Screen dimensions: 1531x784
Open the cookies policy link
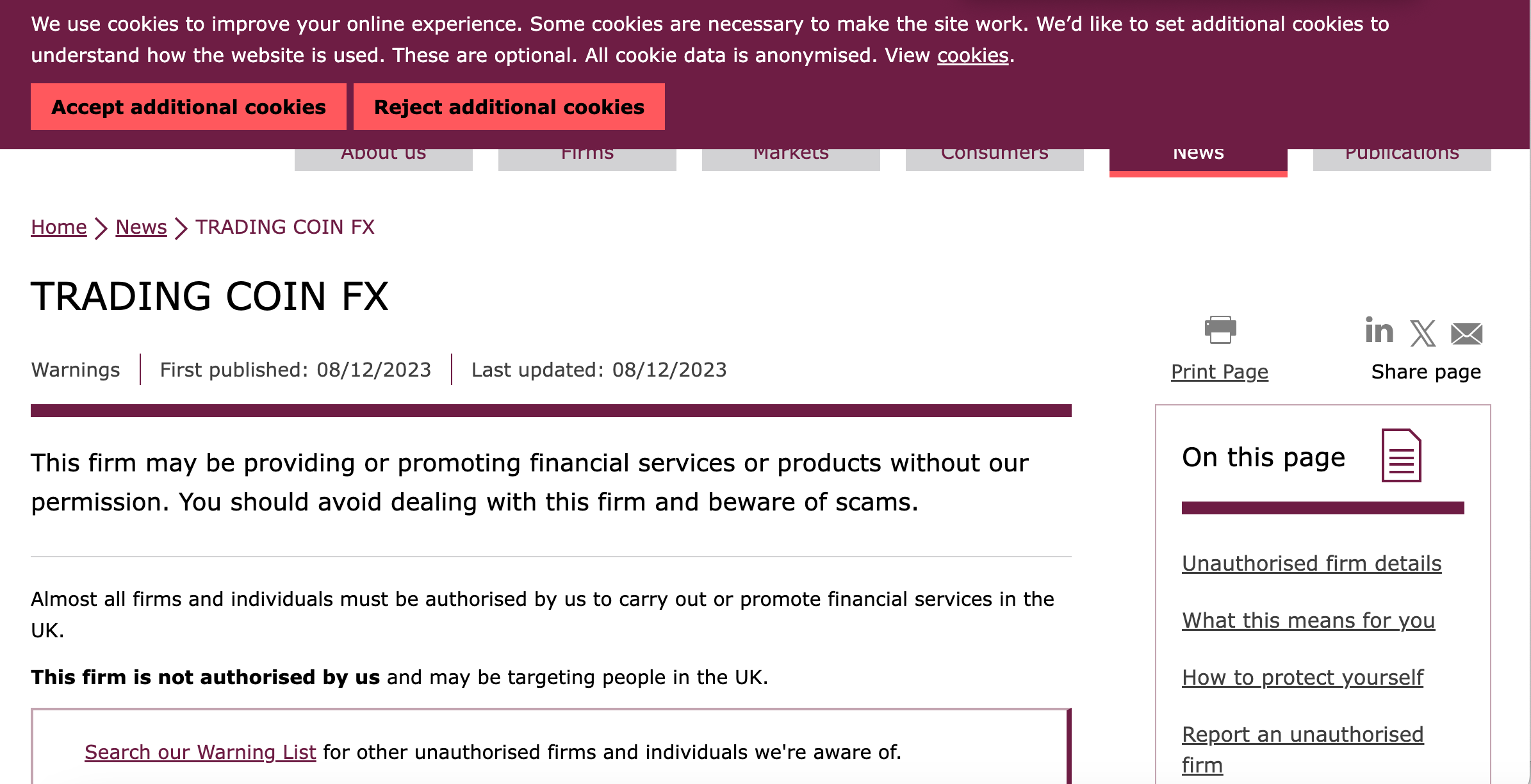pyautogui.click(x=972, y=56)
